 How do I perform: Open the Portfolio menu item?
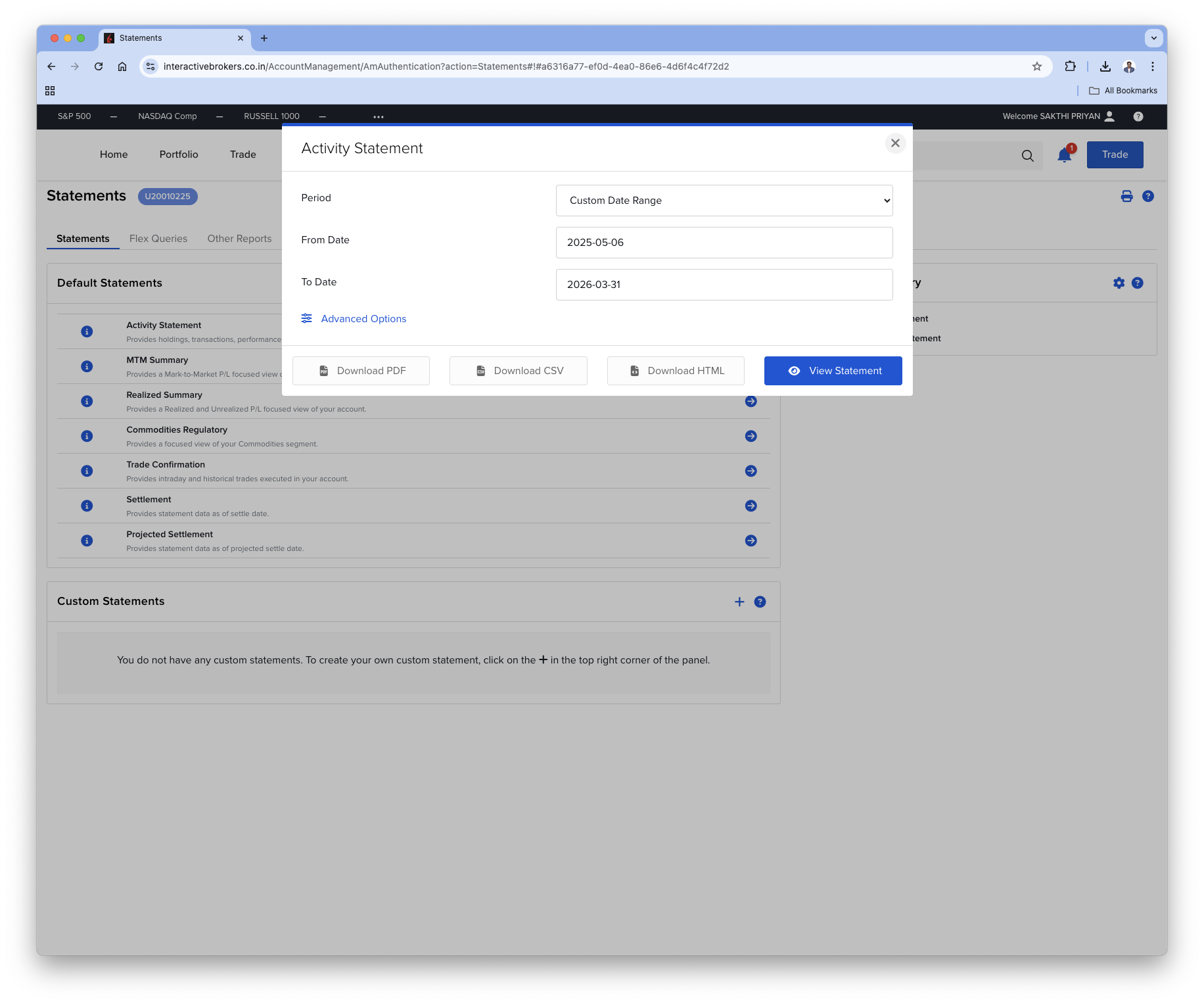[x=178, y=155]
